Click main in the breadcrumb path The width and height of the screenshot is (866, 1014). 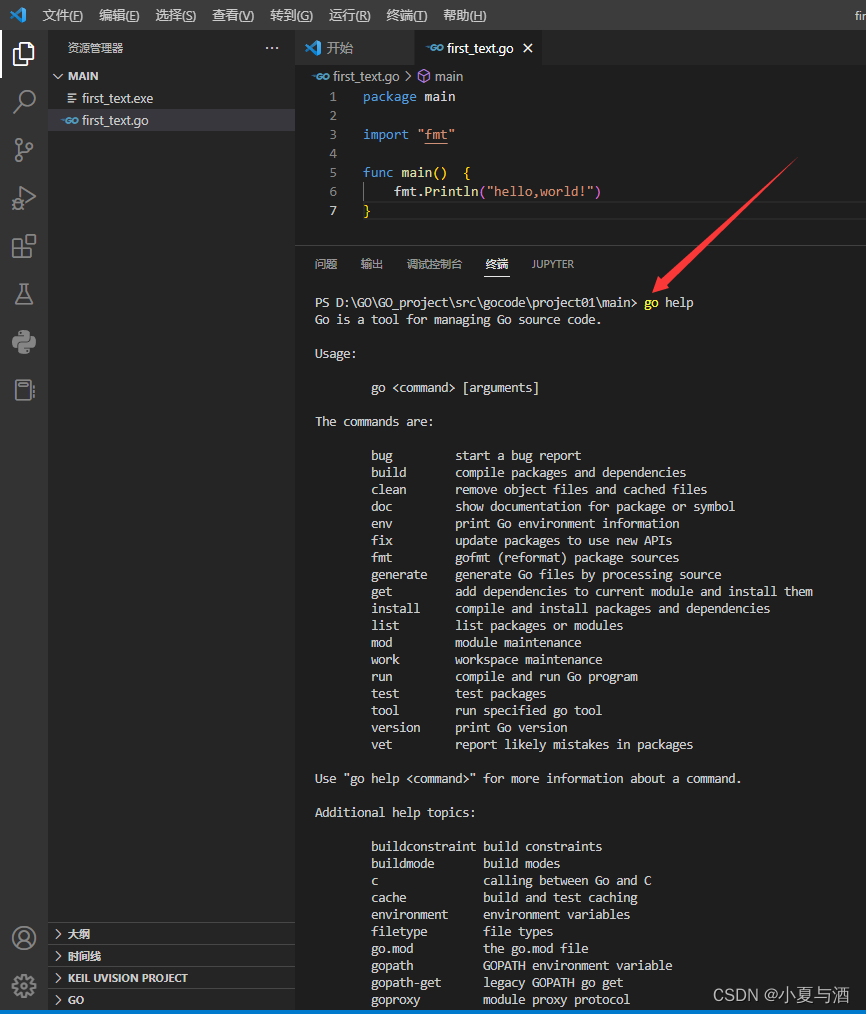tap(448, 76)
